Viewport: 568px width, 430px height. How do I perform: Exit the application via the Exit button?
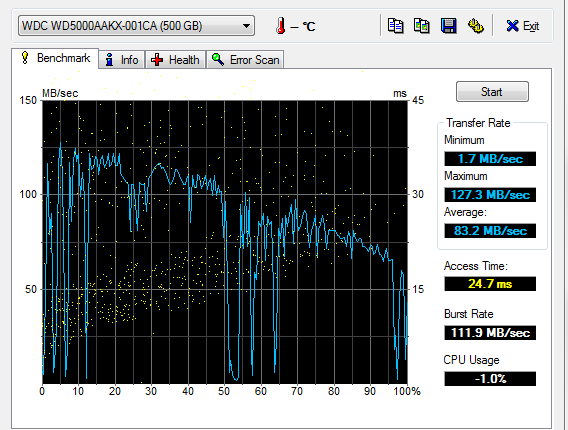(x=523, y=26)
